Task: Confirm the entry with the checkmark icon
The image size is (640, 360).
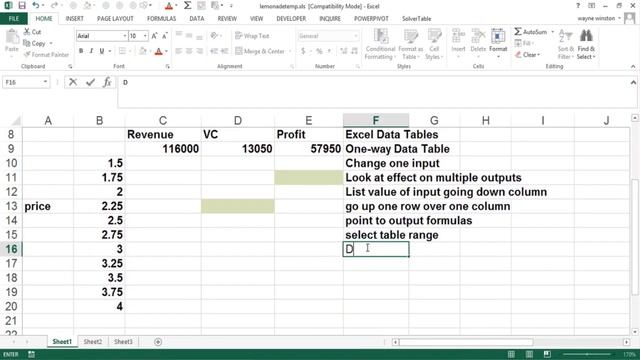Action: coord(90,82)
